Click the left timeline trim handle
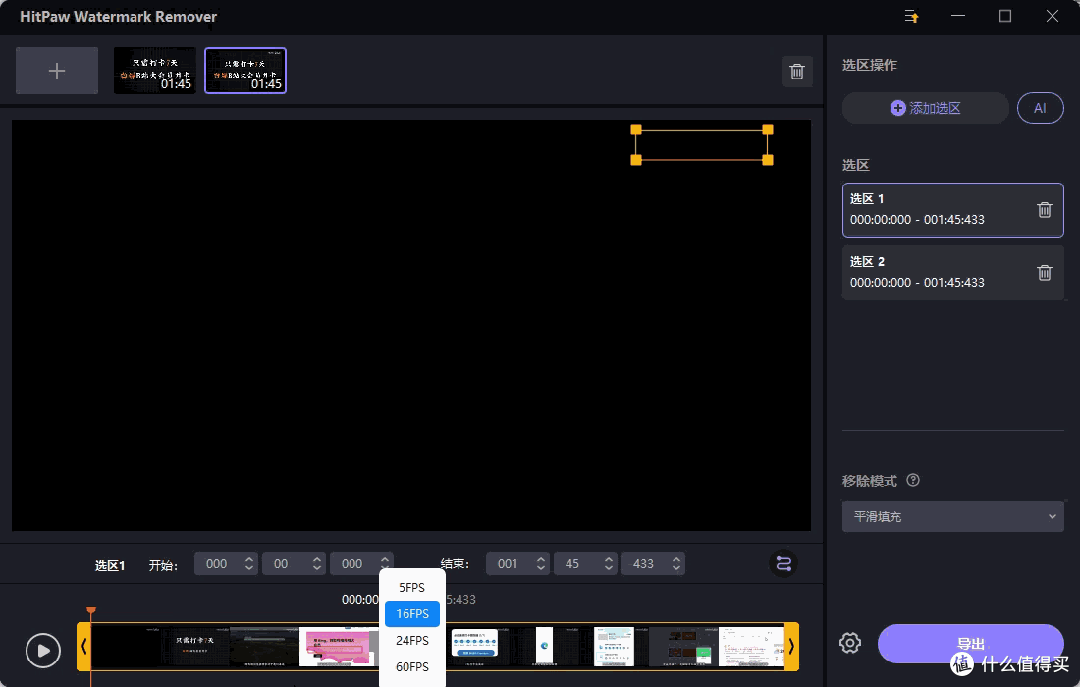This screenshot has height=687, width=1080. (84, 646)
